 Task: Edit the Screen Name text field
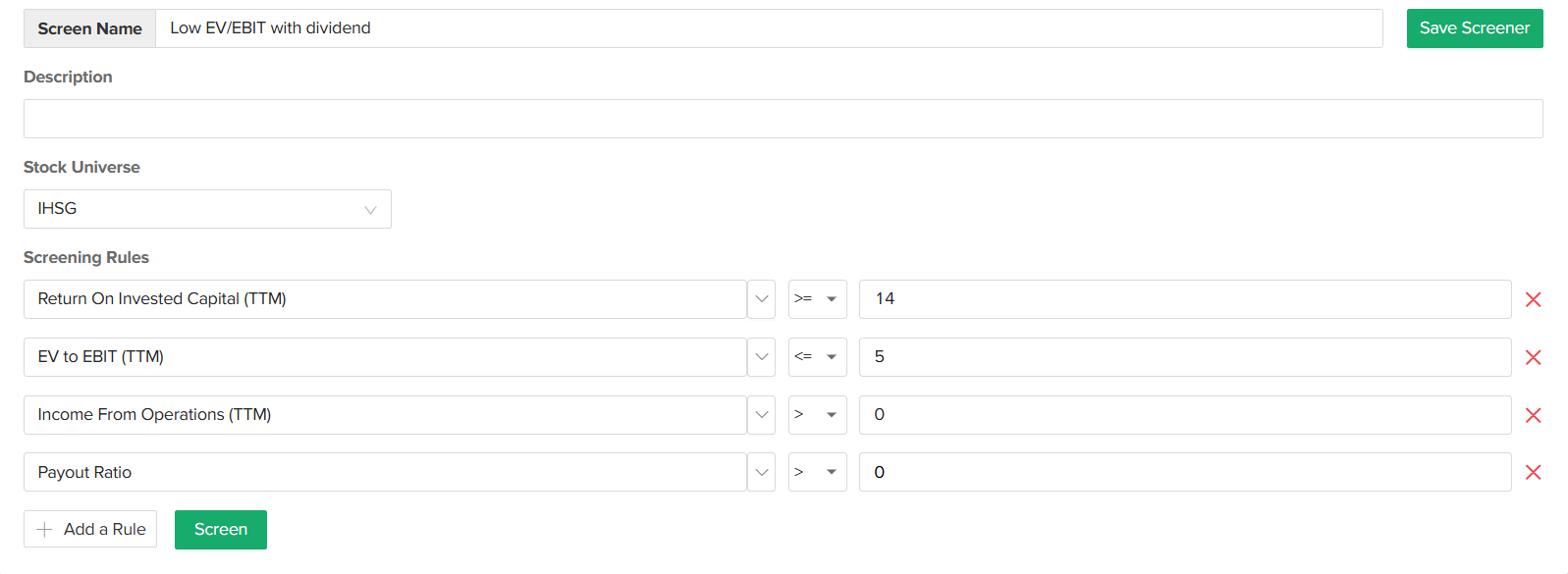click(769, 28)
